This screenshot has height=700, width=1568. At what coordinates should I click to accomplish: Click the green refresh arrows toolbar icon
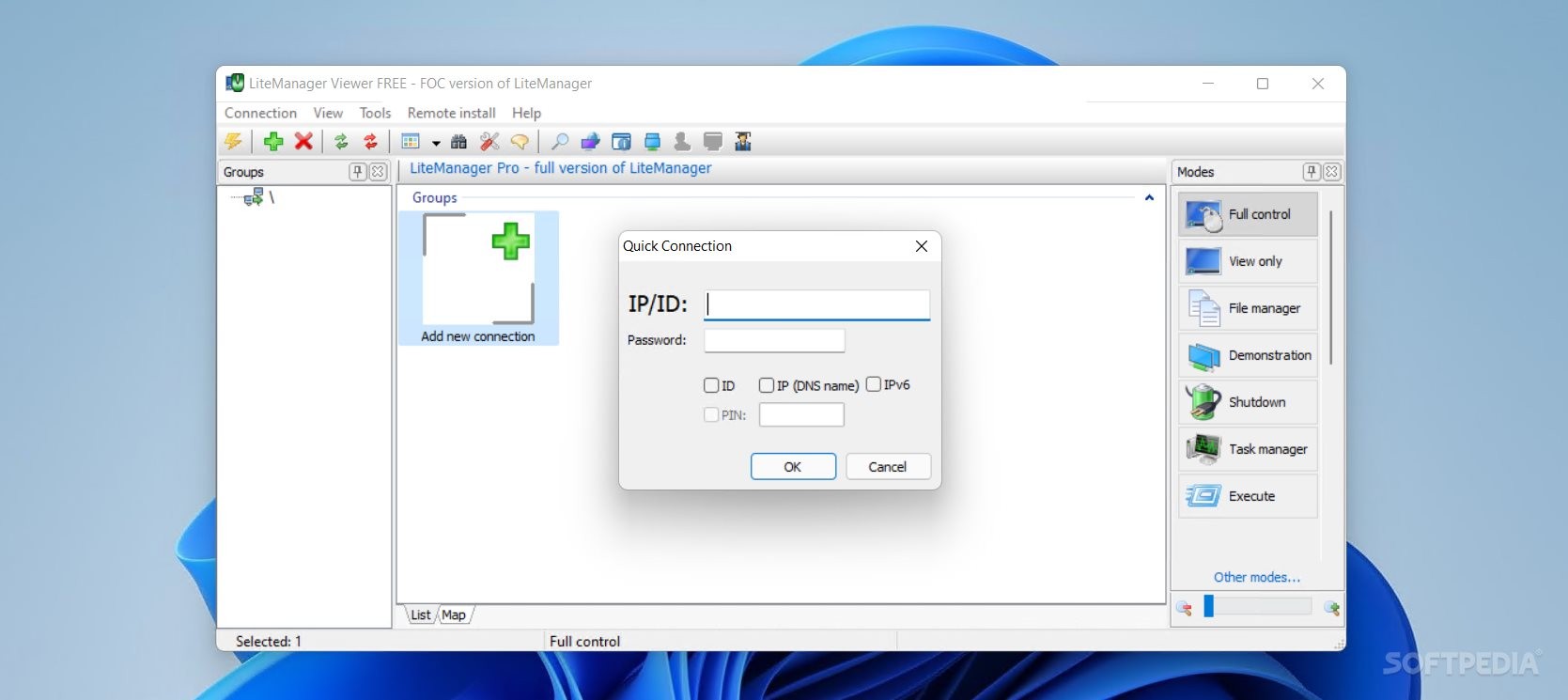[x=341, y=142]
